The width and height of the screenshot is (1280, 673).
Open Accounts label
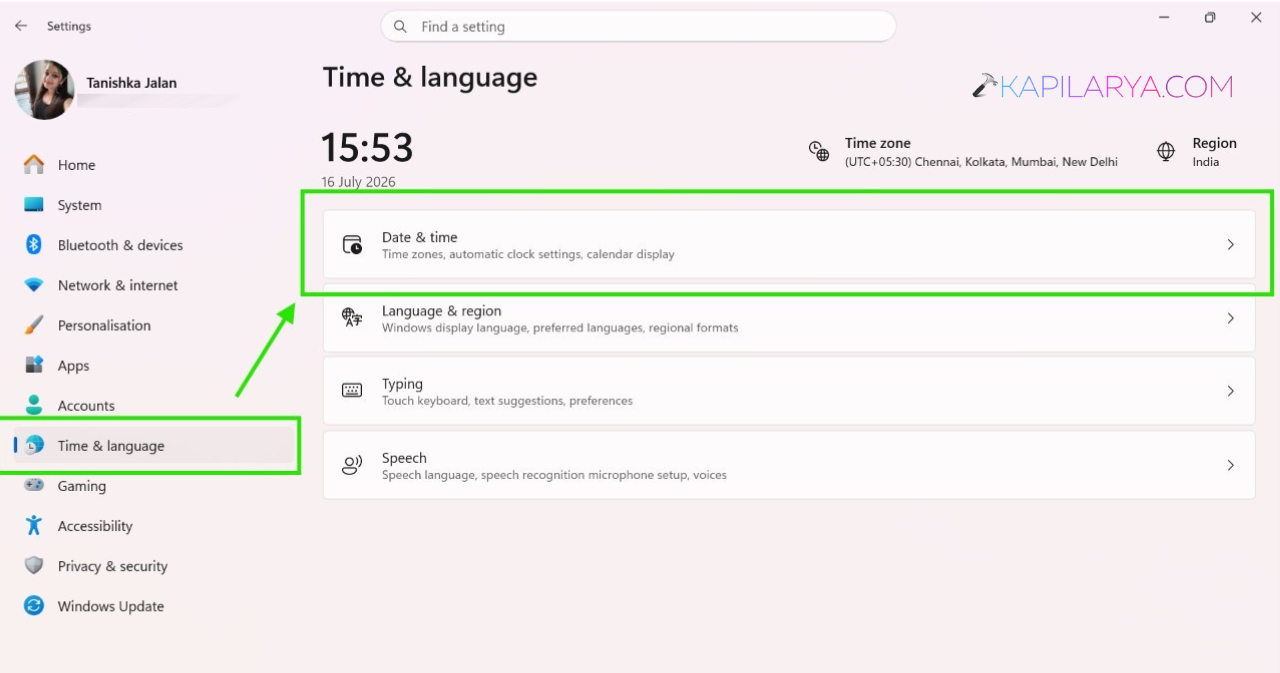coord(86,406)
